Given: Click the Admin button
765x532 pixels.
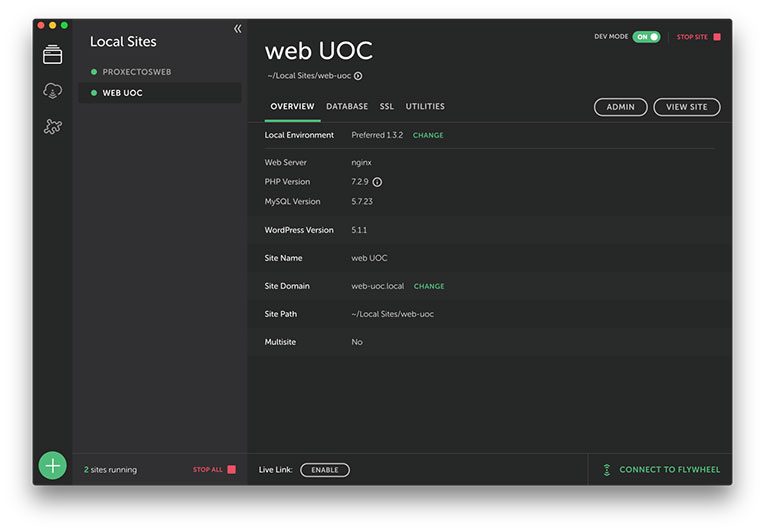Looking at the screenshot, I should pos(621,107).
